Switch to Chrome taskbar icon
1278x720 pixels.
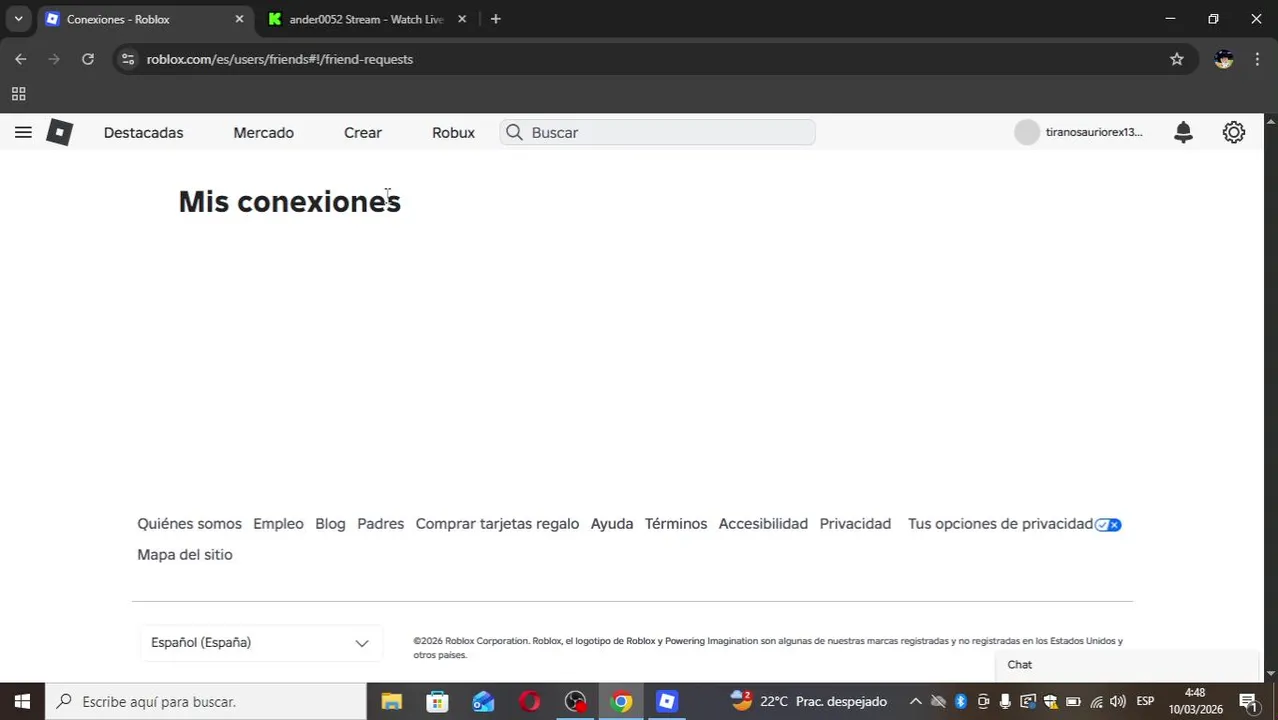click(x=621, y=701)
